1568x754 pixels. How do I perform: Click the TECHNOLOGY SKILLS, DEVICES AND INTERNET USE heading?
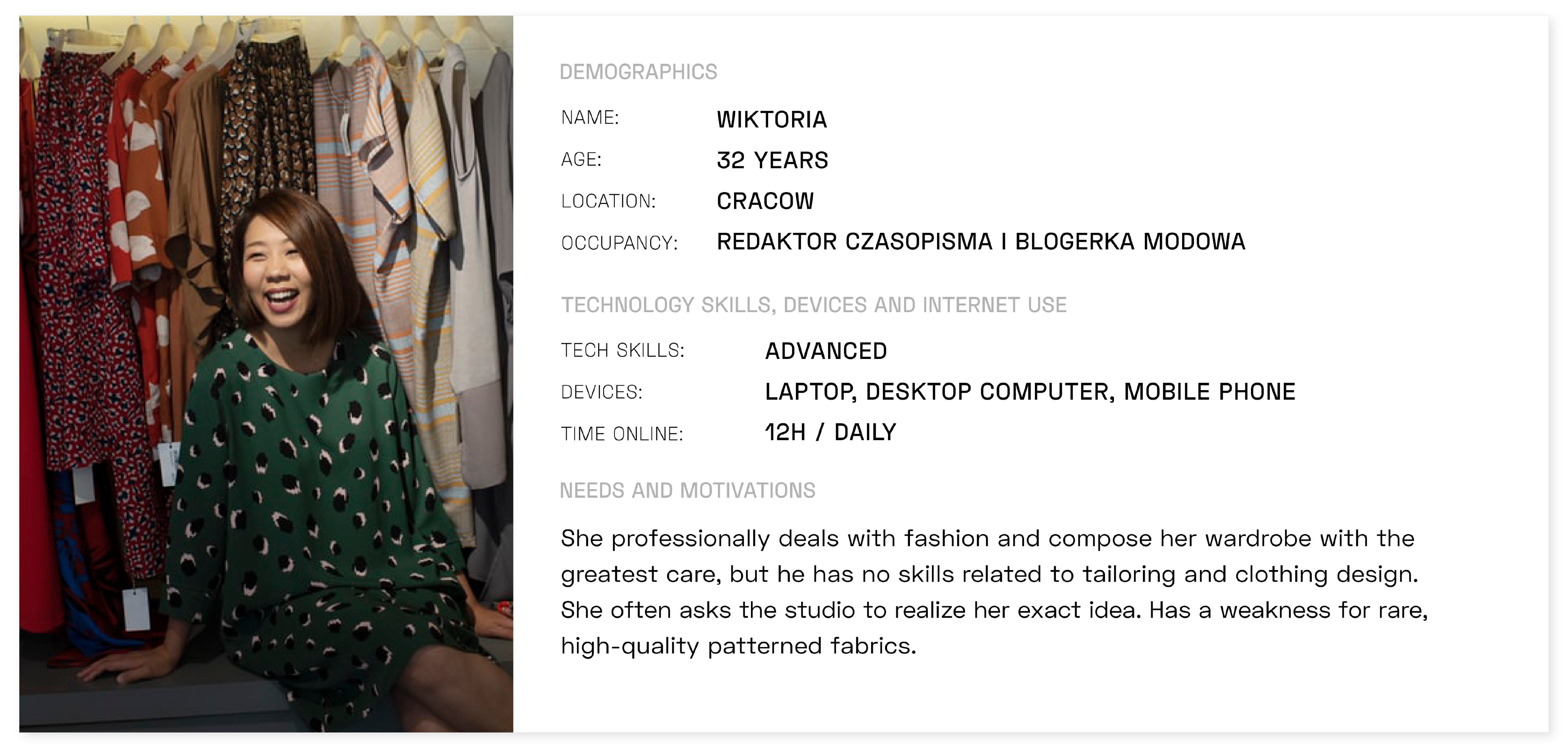coord(814,305)
